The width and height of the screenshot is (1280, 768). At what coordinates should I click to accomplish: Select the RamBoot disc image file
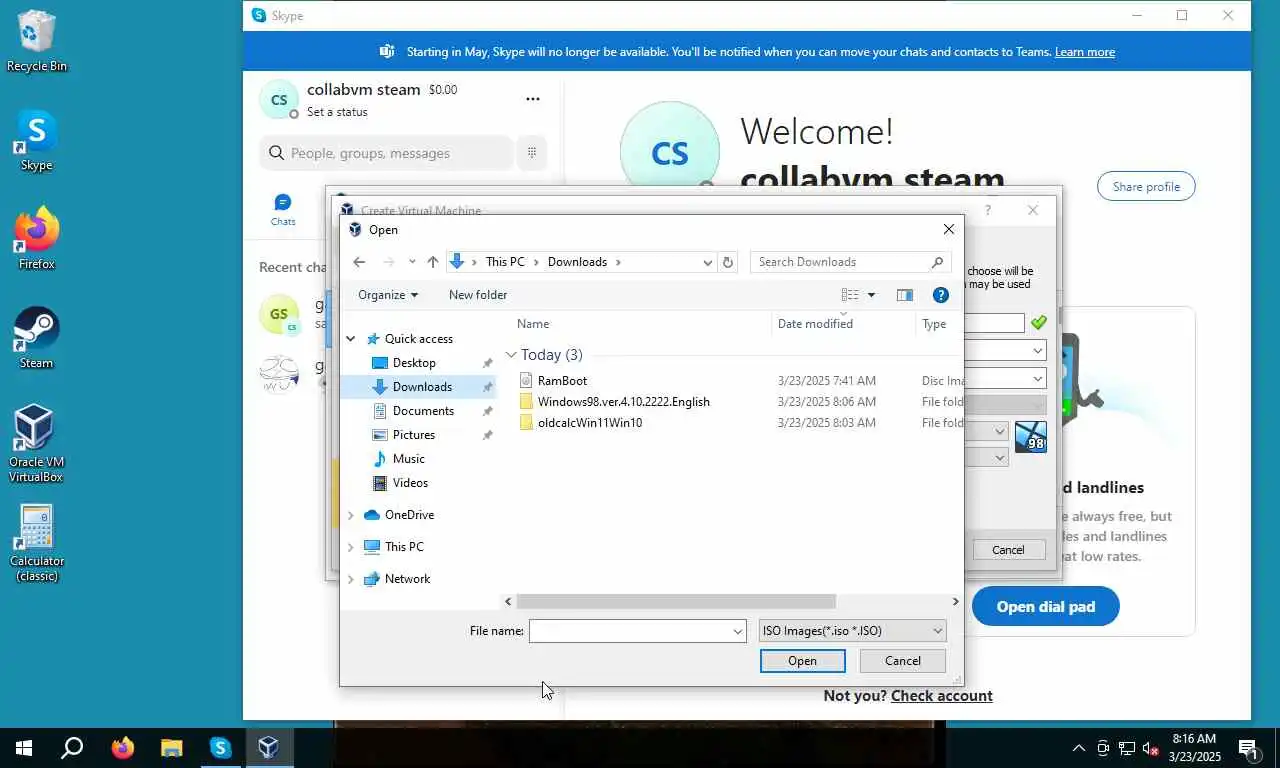pyautogui.click(x=562, y=381)
